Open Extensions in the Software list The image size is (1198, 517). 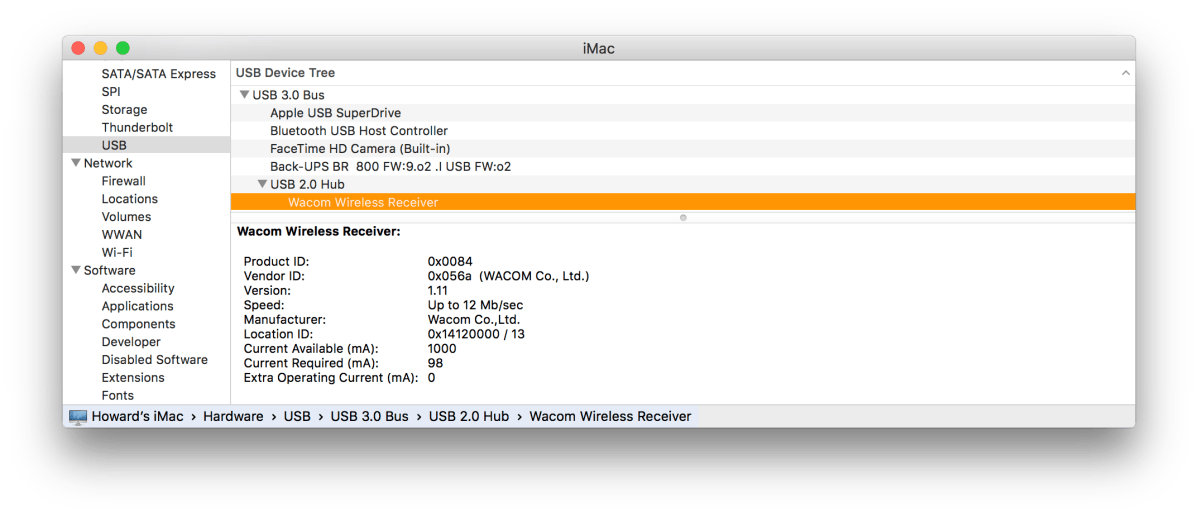[x=132, y=377]
